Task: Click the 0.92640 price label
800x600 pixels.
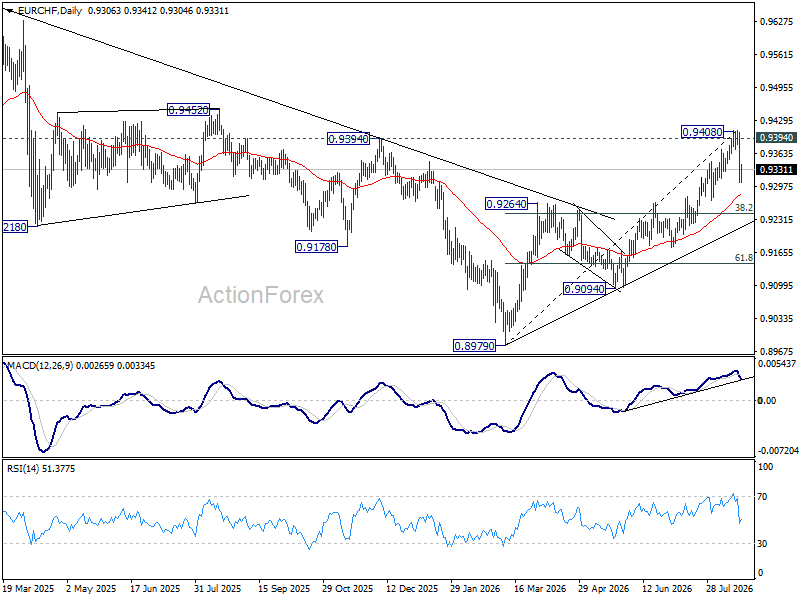Action: [506, 204]
